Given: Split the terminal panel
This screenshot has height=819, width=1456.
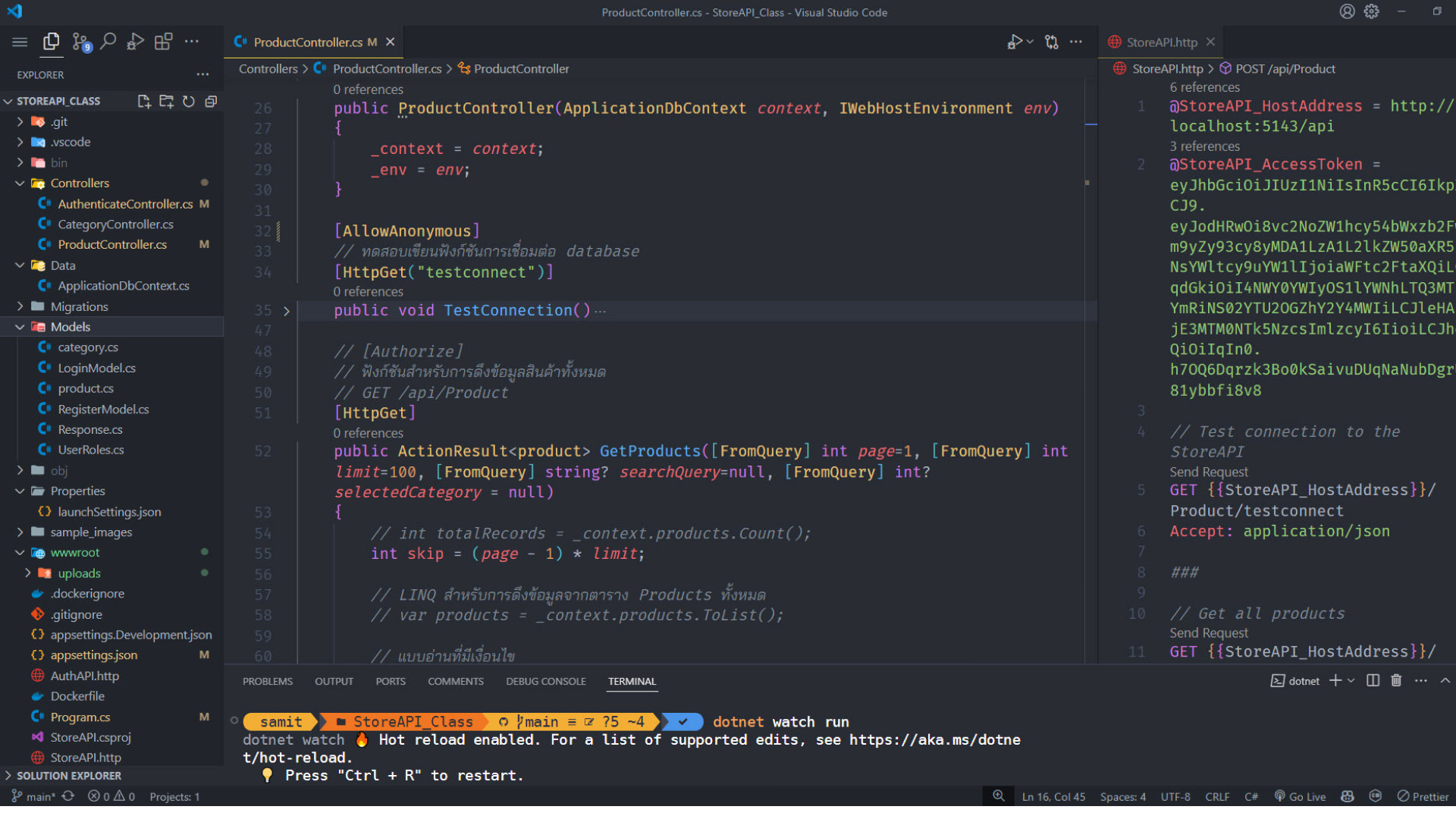Looking at the screenshot, I should (1373, 680).
